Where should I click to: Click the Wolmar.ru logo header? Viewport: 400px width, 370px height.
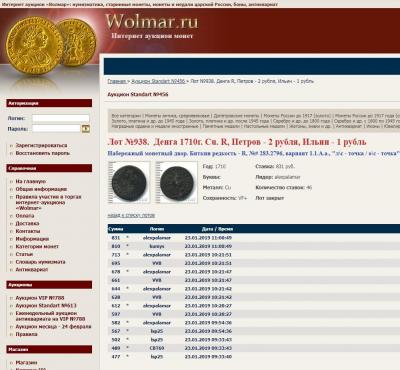click(152, 22)
